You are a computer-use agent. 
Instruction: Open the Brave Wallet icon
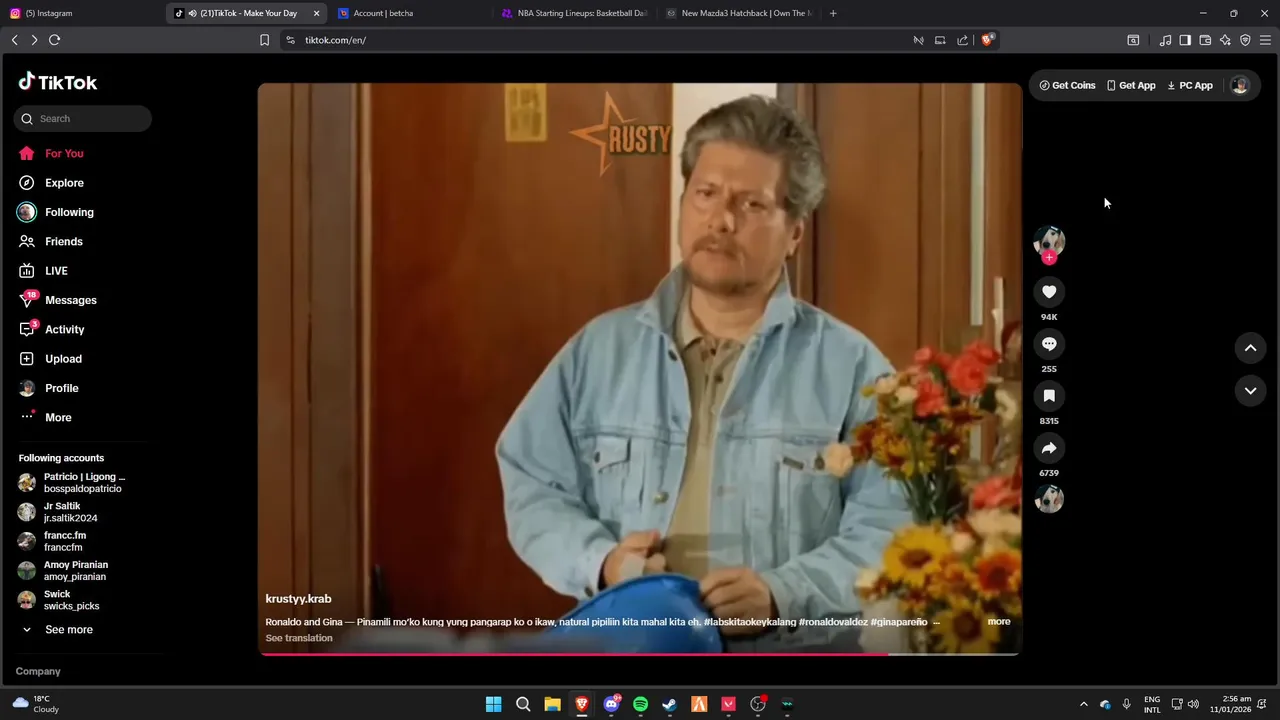(x=1205, y=40)
